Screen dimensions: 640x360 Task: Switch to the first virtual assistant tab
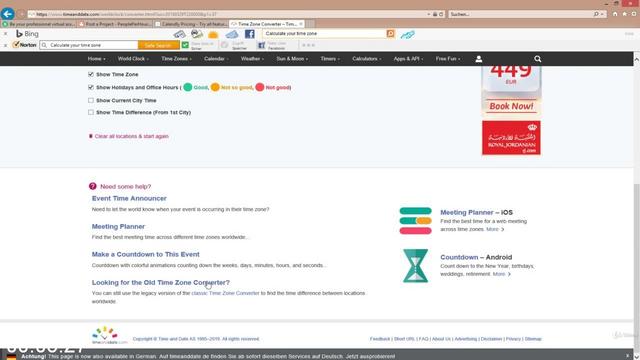point(39,24)
